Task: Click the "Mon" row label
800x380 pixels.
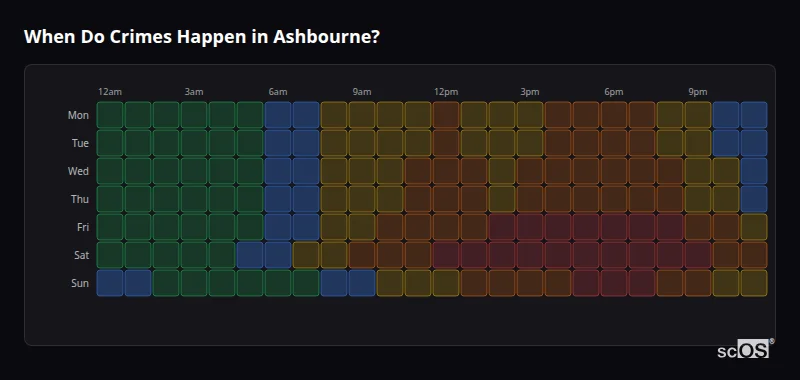Action: (78, 115)
